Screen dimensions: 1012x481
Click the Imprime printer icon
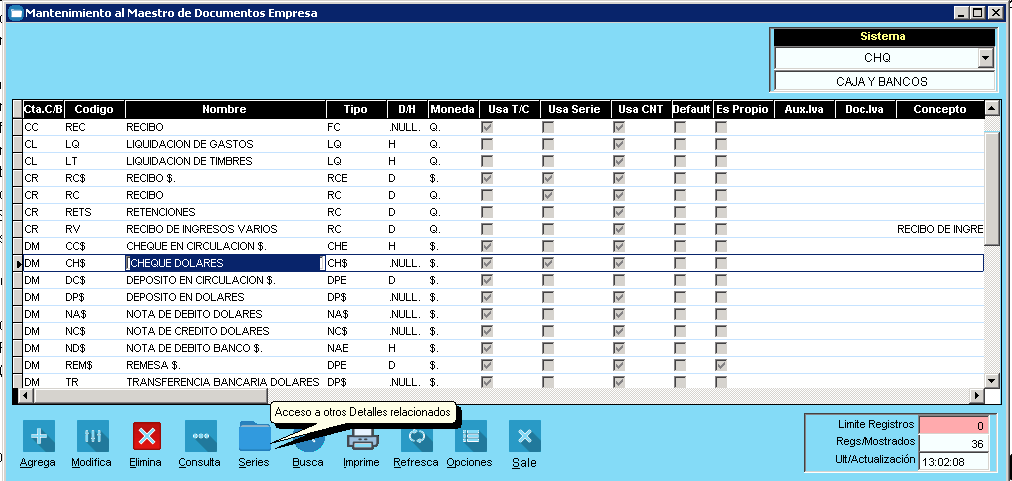pos(361,437)
